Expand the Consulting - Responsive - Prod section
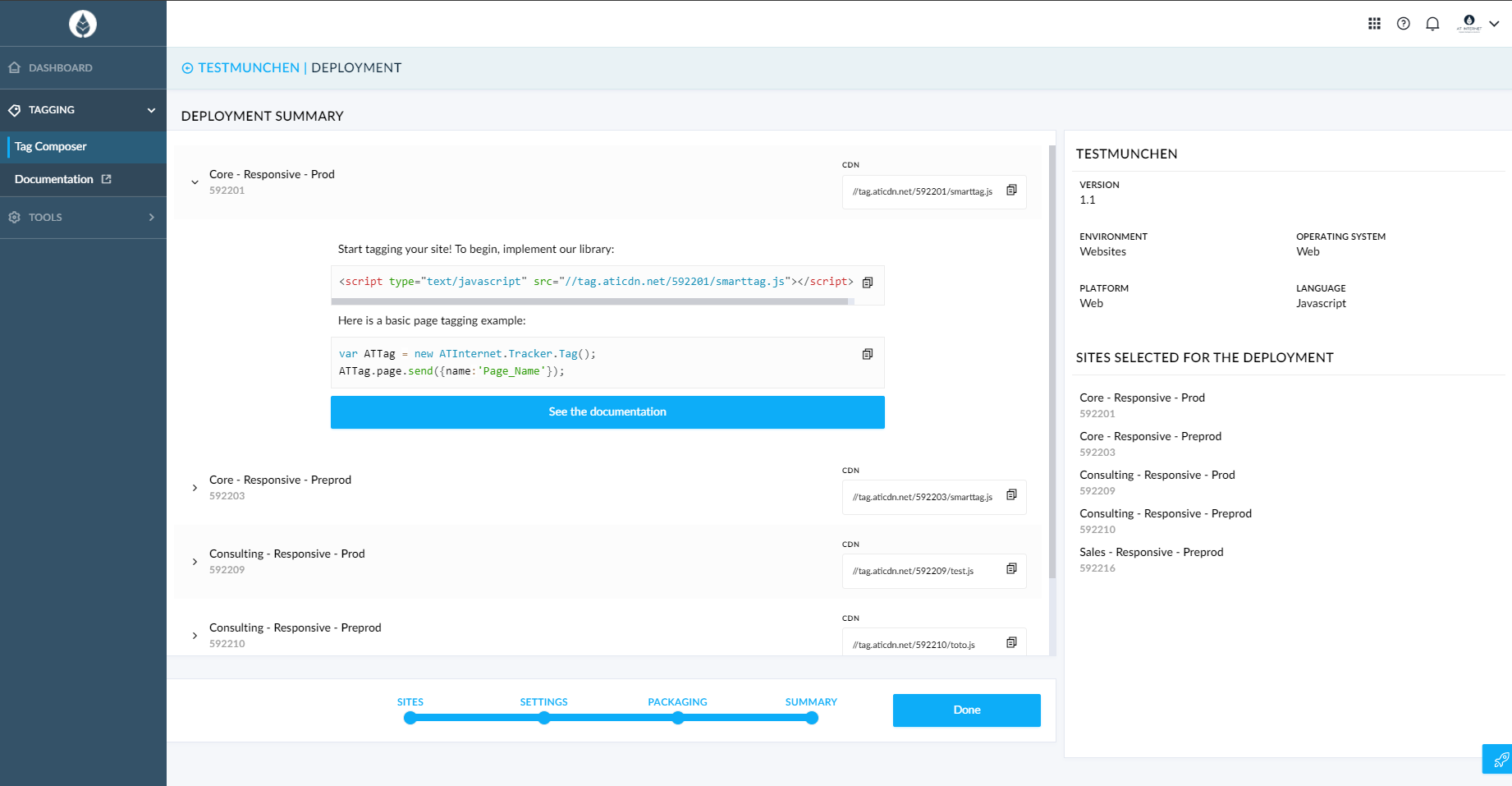This screenshot has height=786, width=1512. pos(195,562)
